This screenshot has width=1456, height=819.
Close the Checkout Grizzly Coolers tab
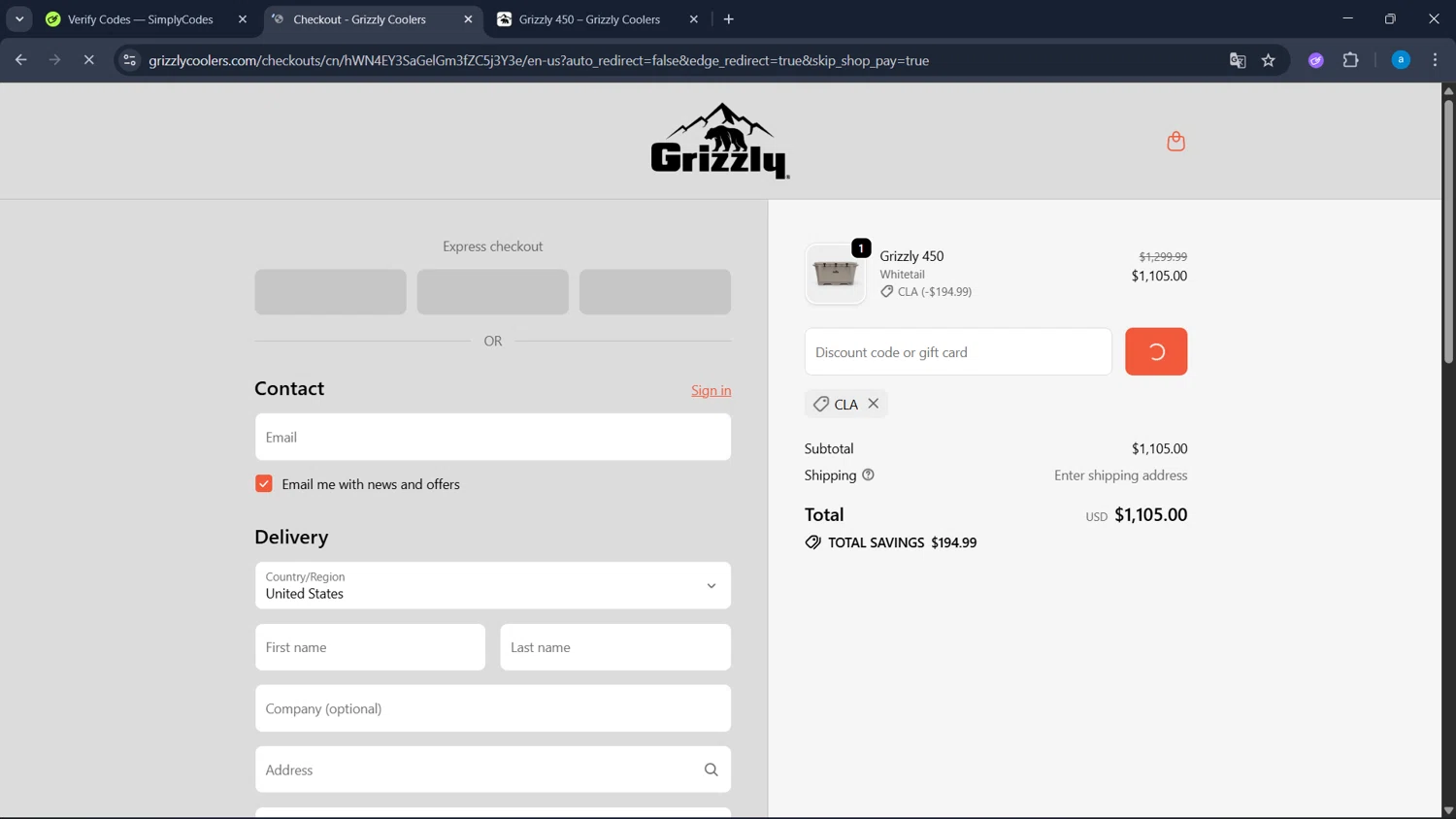pyautogui.click(x=468, y=19)
